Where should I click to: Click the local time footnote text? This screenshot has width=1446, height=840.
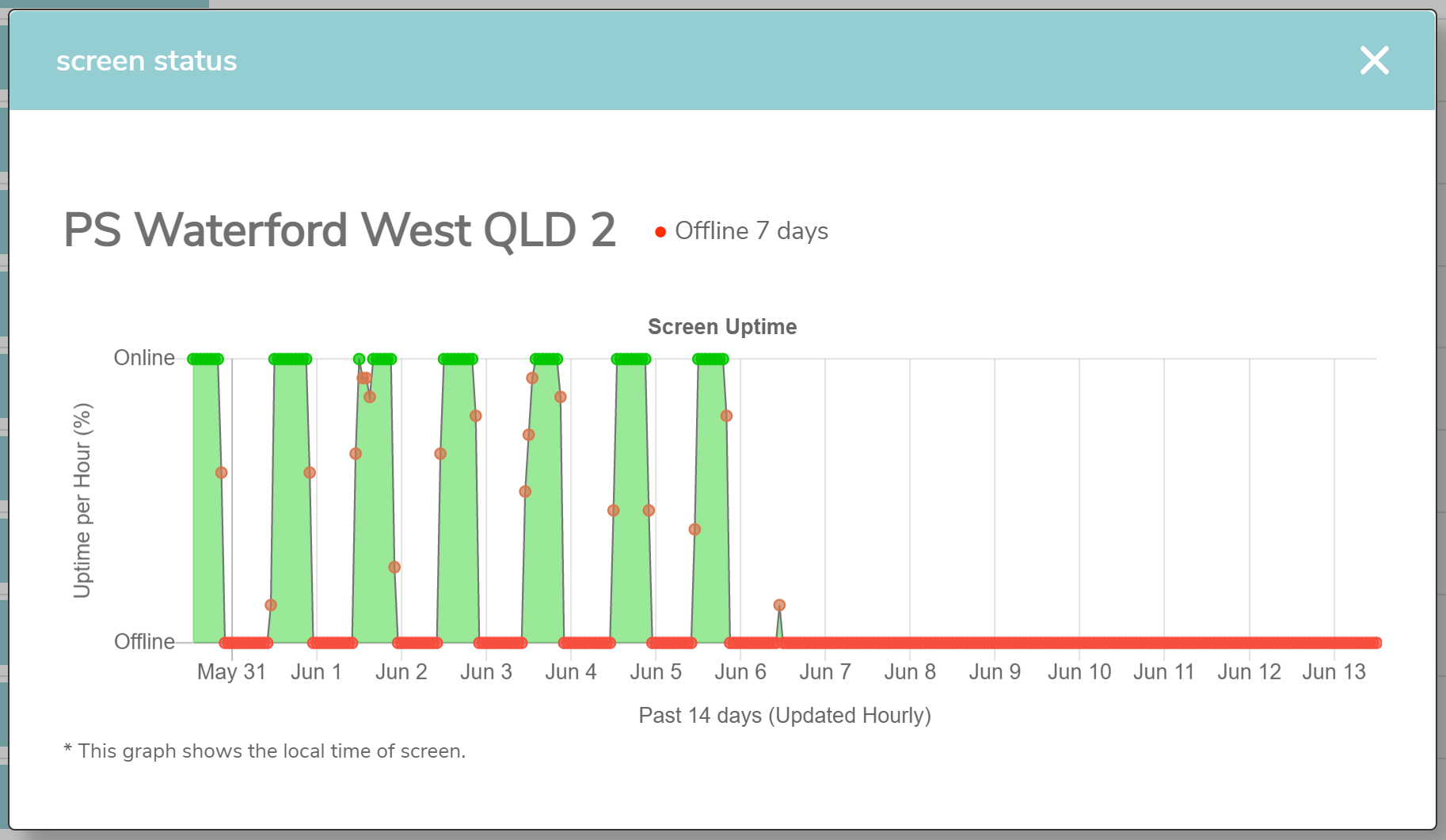click(x=264, y=751)
